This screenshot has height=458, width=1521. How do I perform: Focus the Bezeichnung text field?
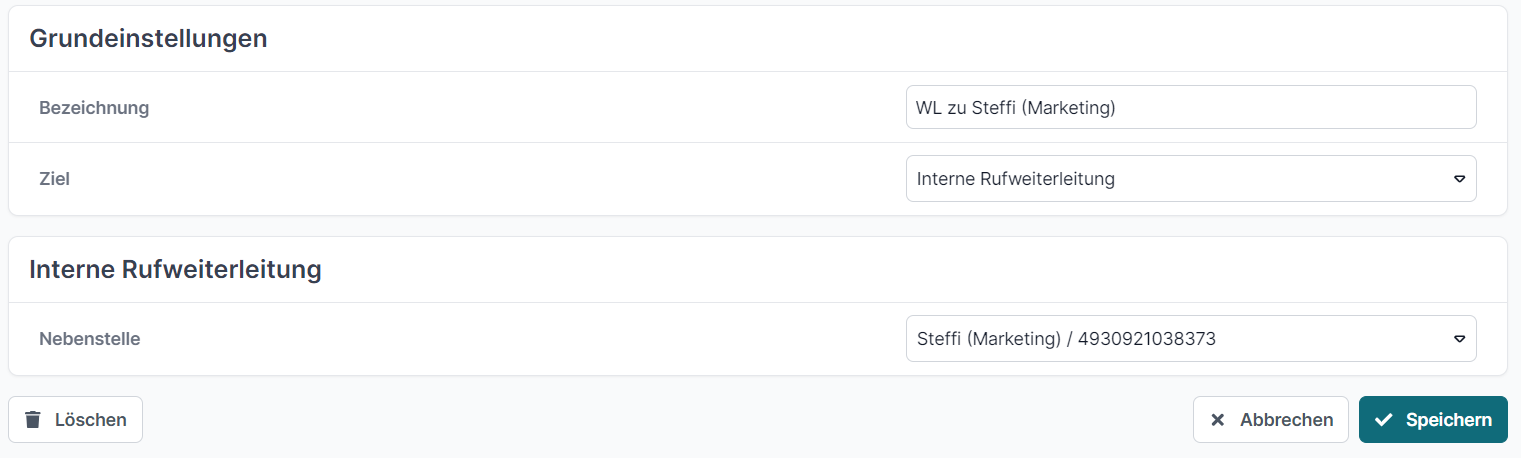point(1190,107)
